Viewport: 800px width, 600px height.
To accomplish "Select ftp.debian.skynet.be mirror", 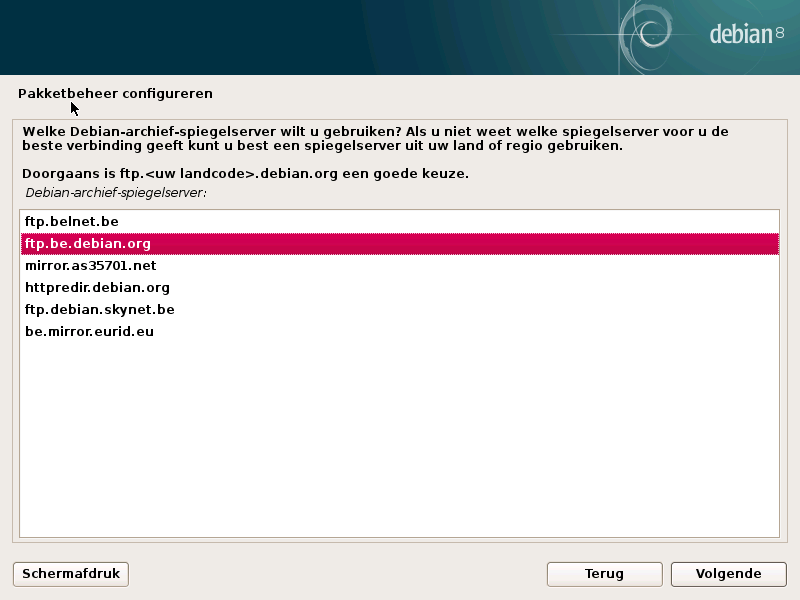I will point(399,309).
